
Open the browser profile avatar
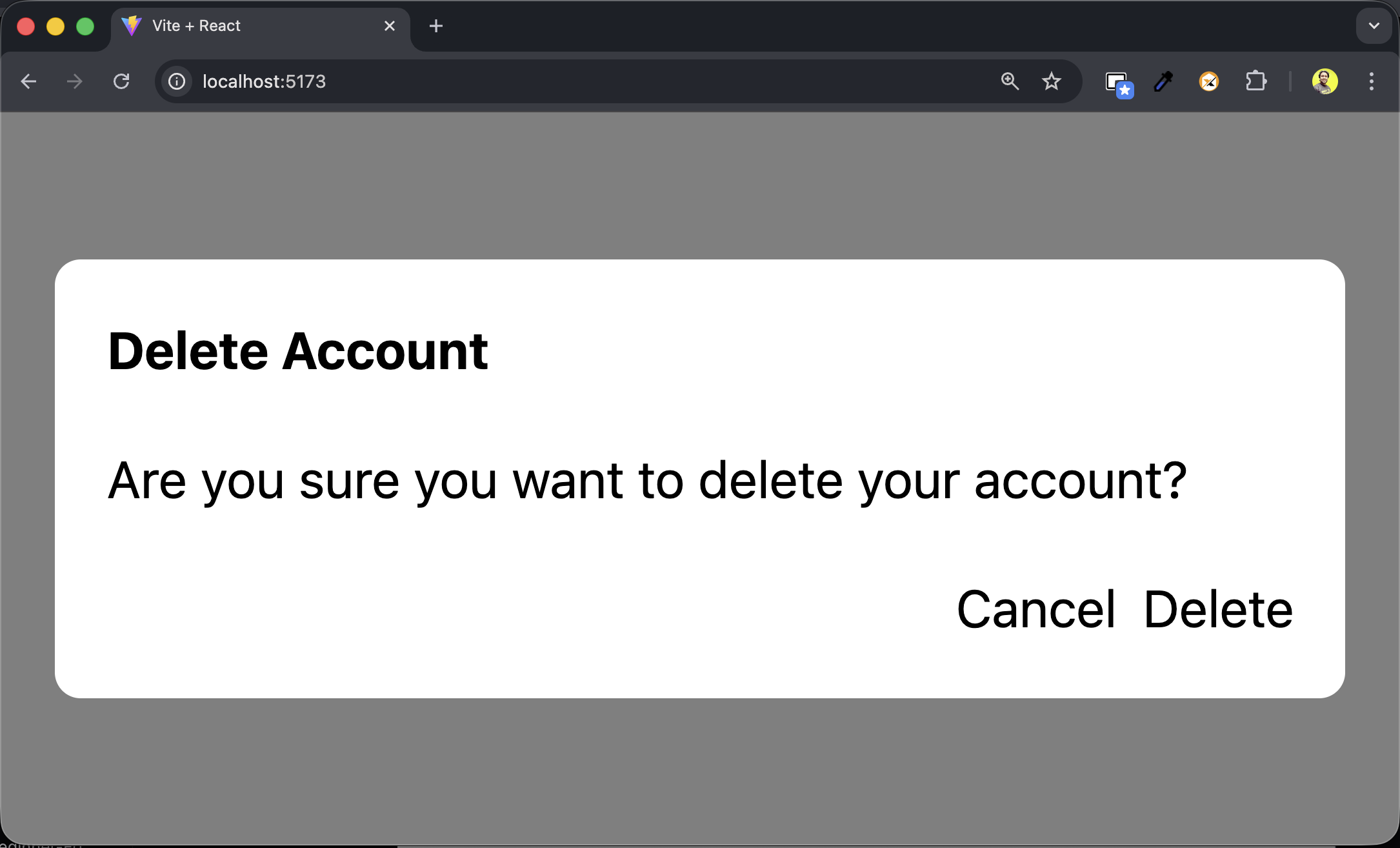[x=1325, y=81]
